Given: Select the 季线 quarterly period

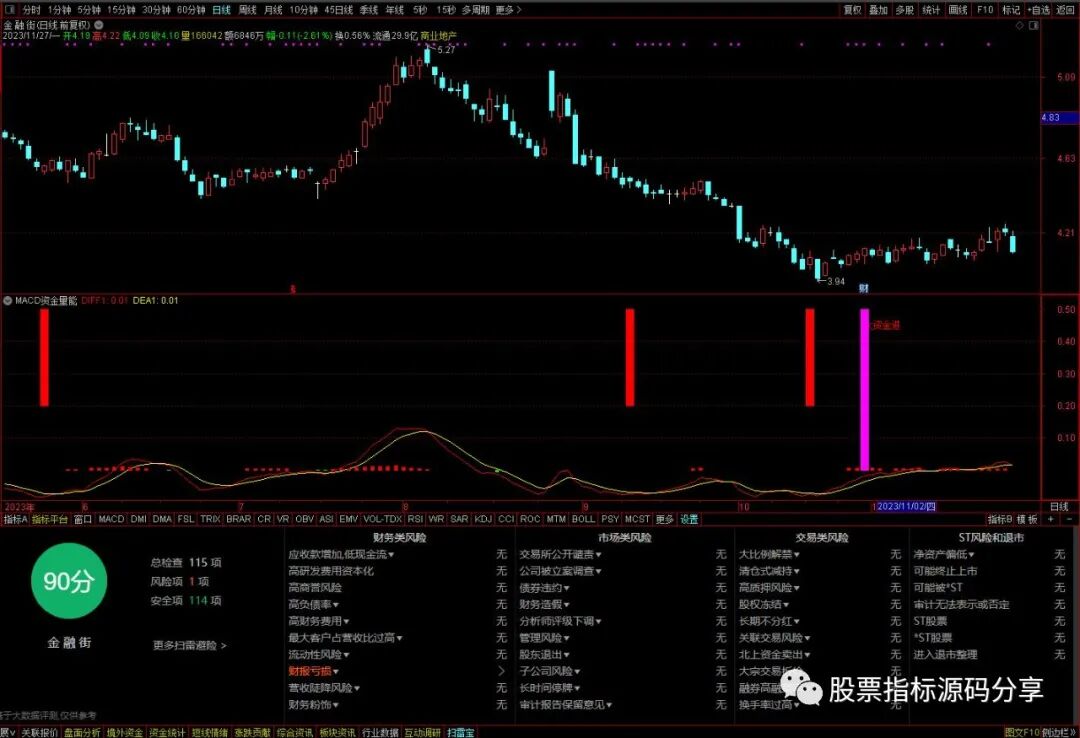Looking at the screenshot, I should click(369, 10).
